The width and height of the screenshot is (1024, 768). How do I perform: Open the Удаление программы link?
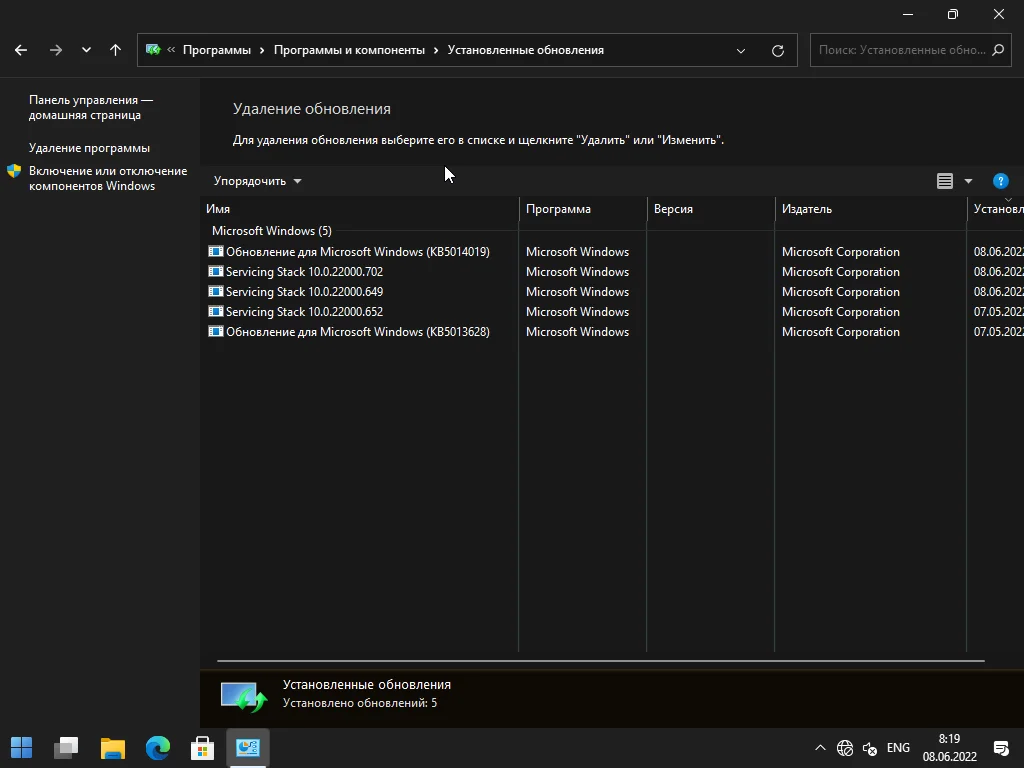pyautogui.click(x=89, y=148)
